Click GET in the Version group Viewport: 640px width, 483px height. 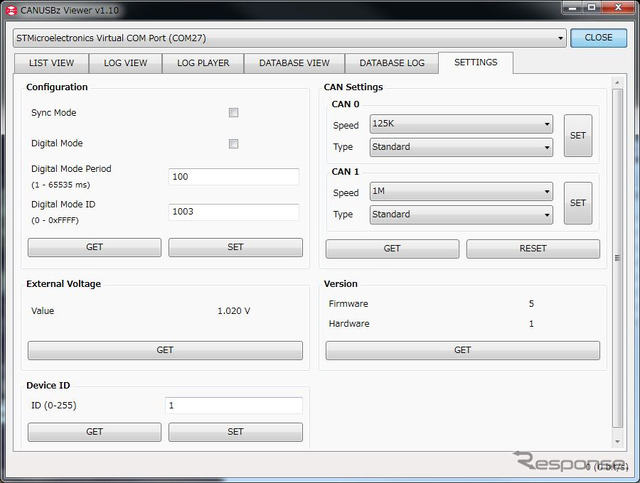click(x=463, y=350)
